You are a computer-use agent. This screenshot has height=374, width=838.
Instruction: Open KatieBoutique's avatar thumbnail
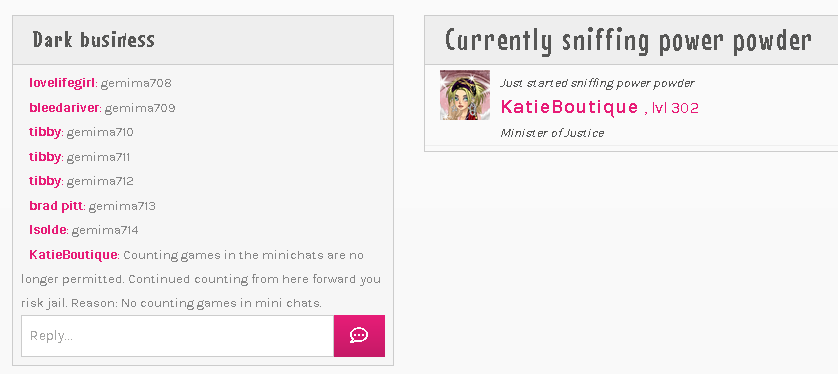pos(464,95)
